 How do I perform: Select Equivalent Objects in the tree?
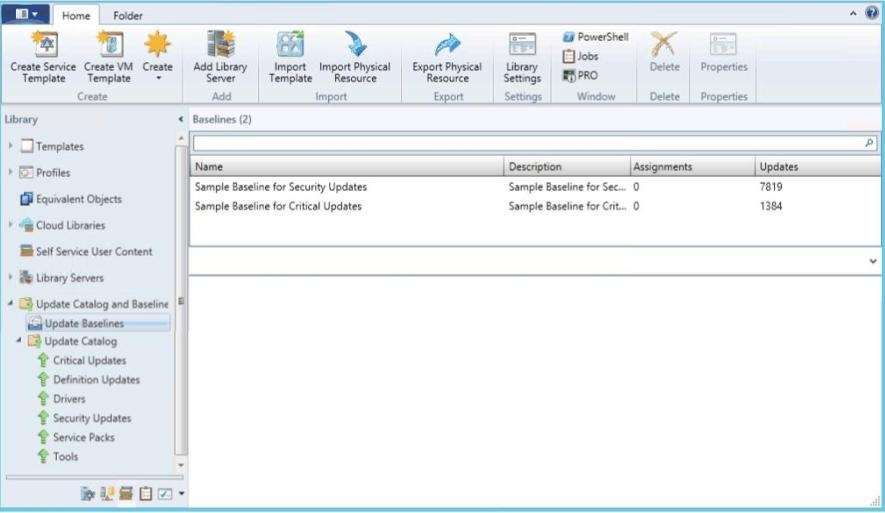click(78, 199)
